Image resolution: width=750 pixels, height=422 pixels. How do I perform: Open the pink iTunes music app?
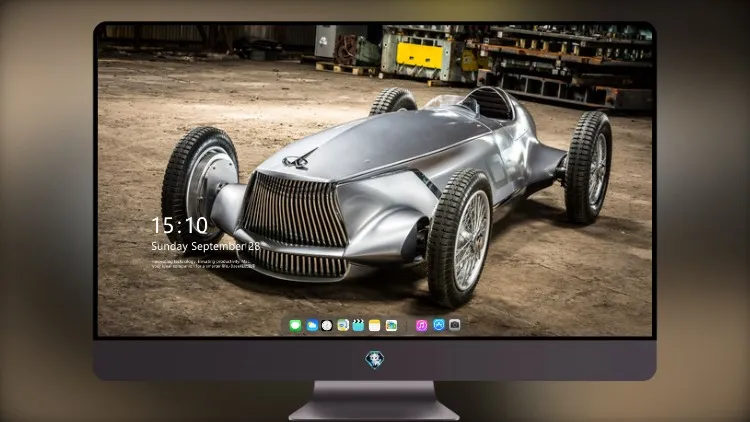click(421, 325)
